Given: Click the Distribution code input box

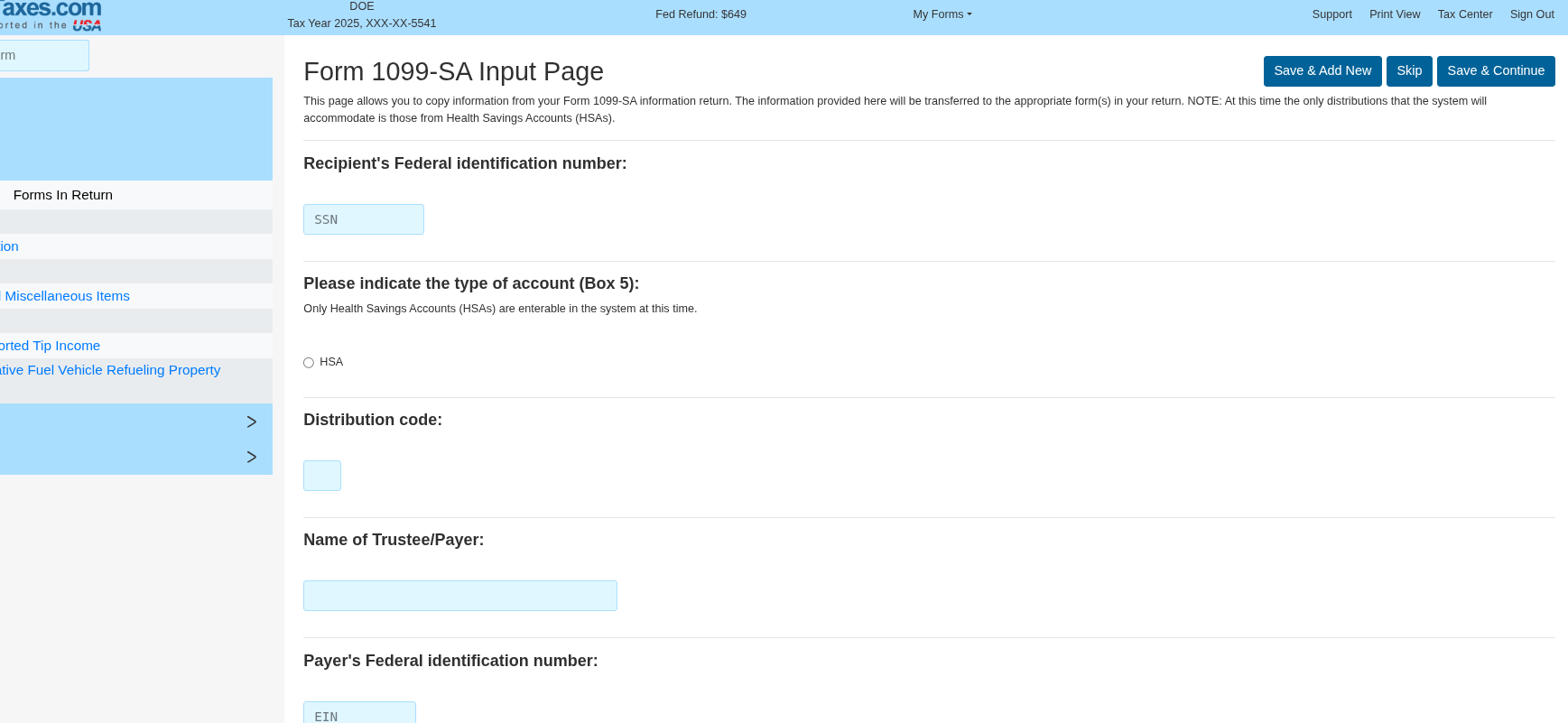Looking at the screenshot, I should [x=322, y=476].
